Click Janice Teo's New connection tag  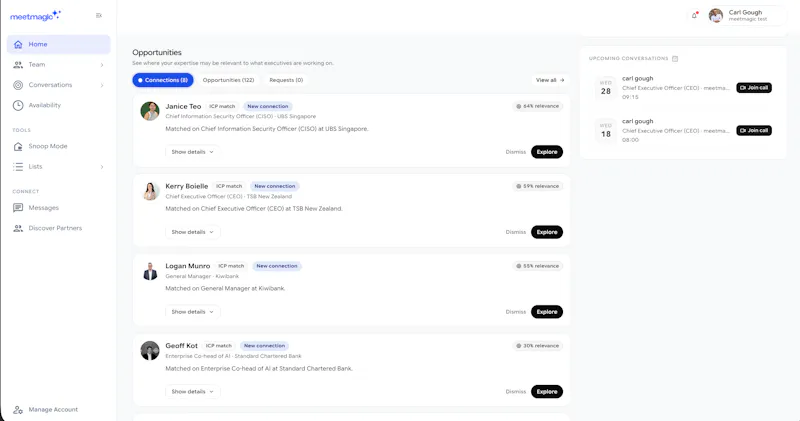point(268,107)
